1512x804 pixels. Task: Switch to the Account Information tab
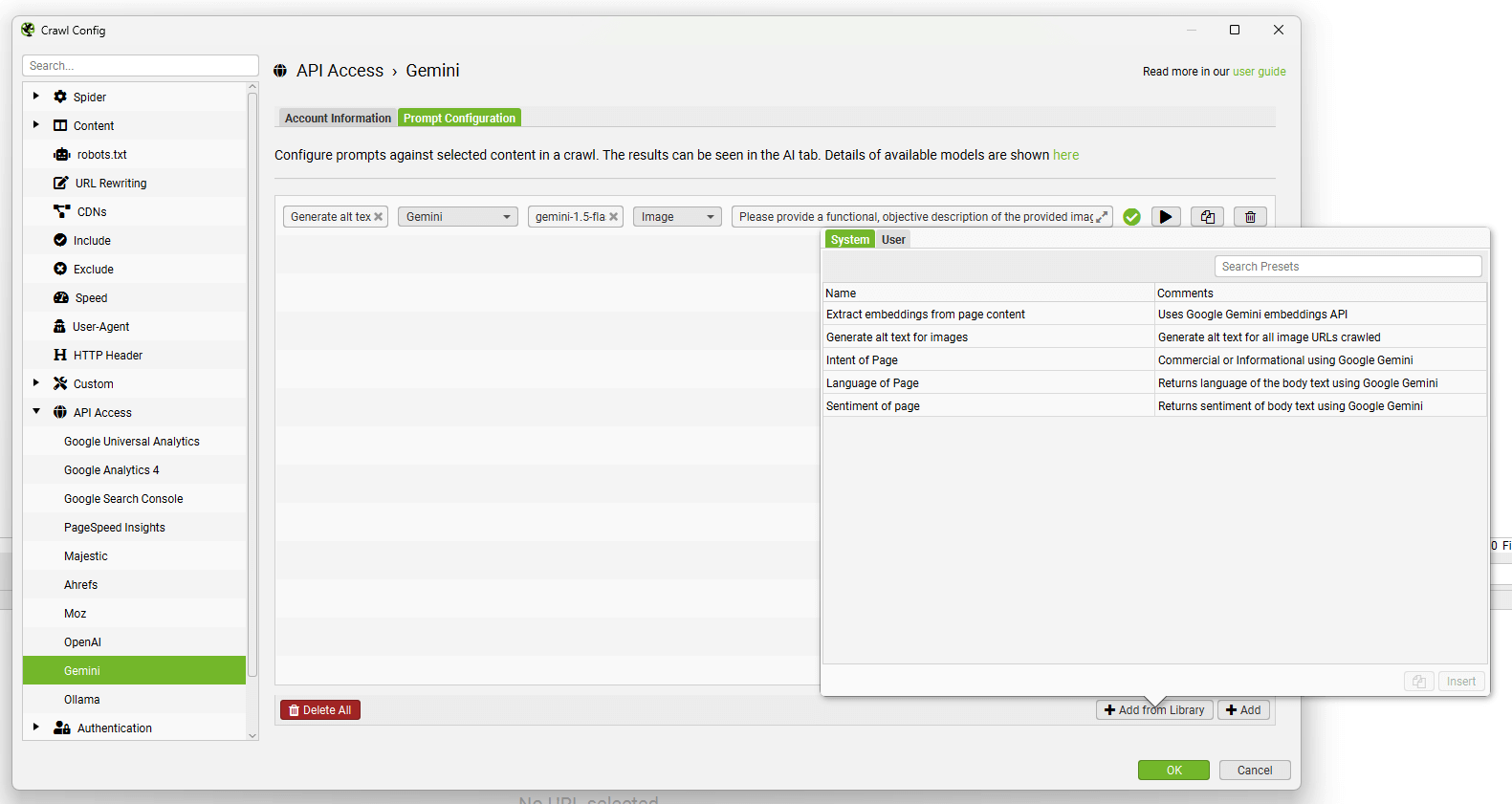[x=338, y=119]
